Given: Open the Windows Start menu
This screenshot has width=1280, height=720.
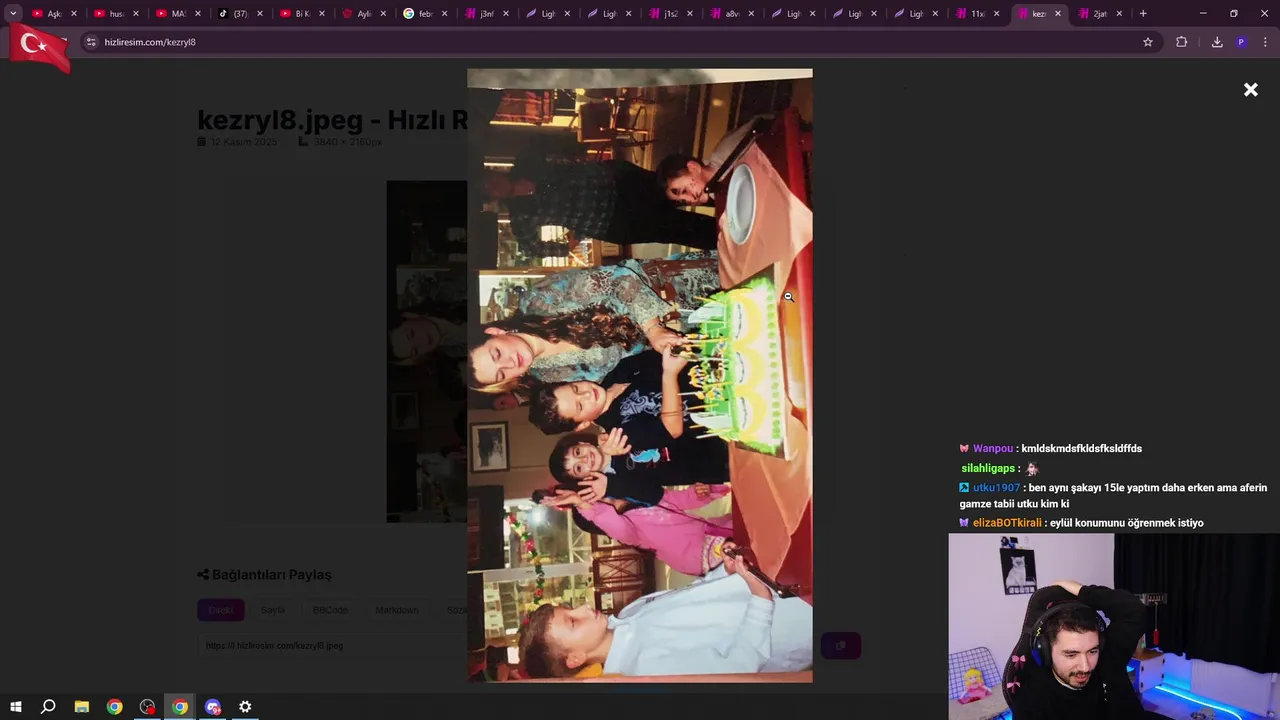Looking at the screenshot, I should (x=15, y=707).
